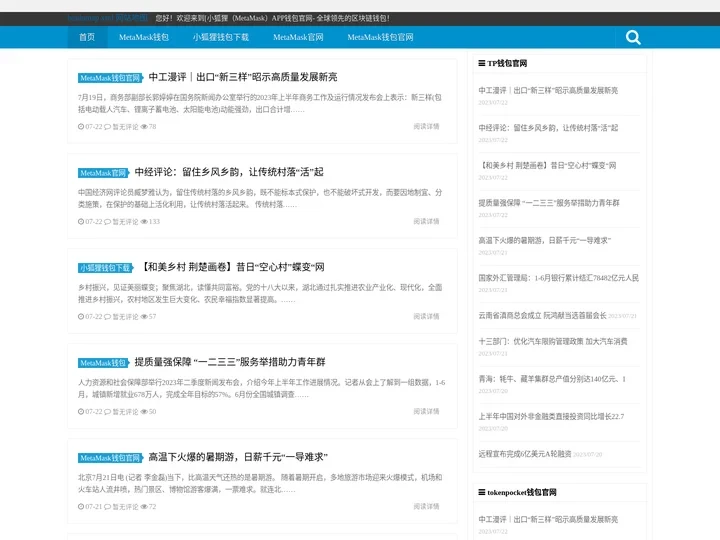Click summary text starting 人力资源和社会保障部
The image size is (720, 540).
tap(261, 388)
